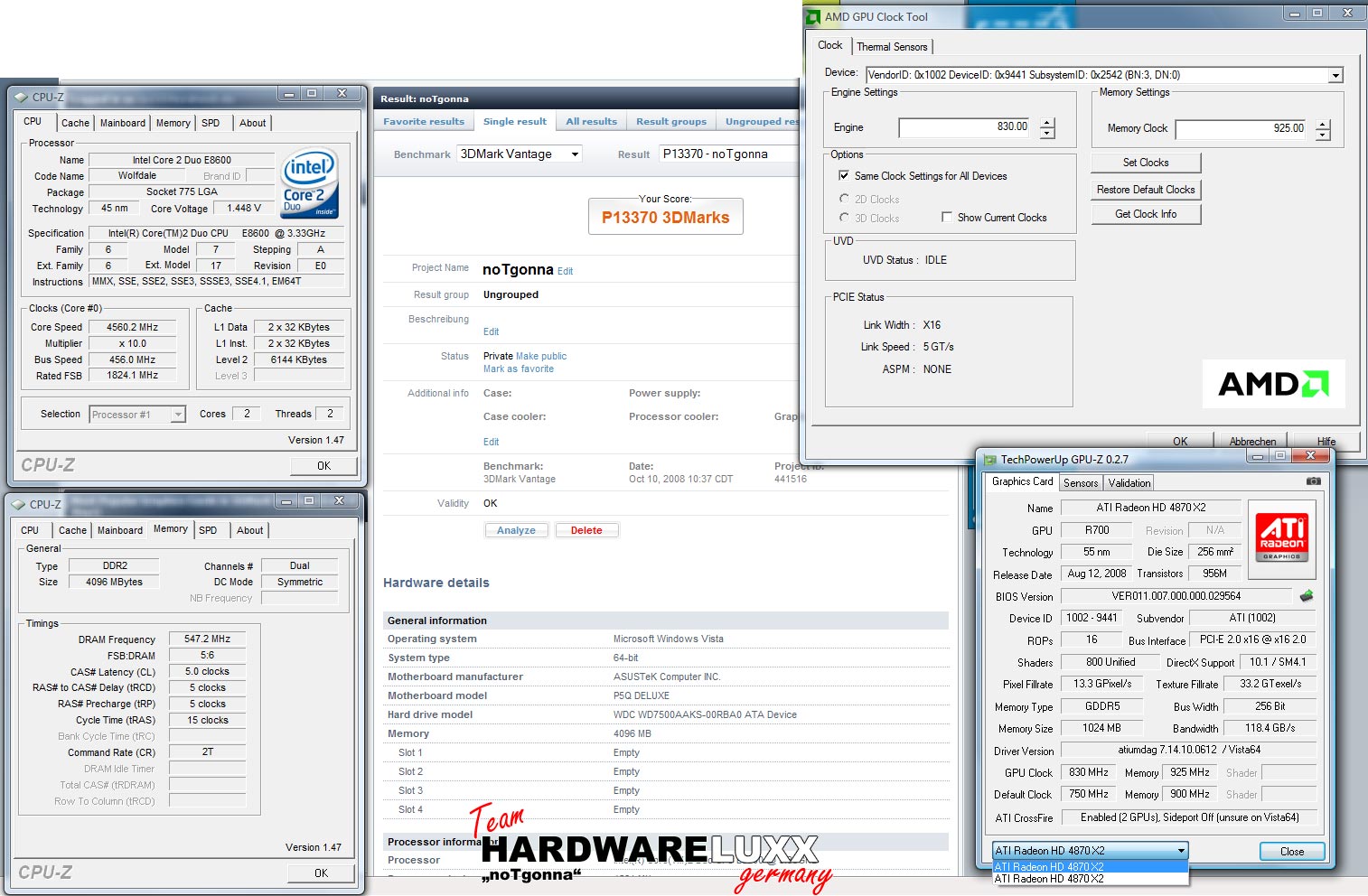Toggle Same Clock Settings for All Devices

click(844, 175)
